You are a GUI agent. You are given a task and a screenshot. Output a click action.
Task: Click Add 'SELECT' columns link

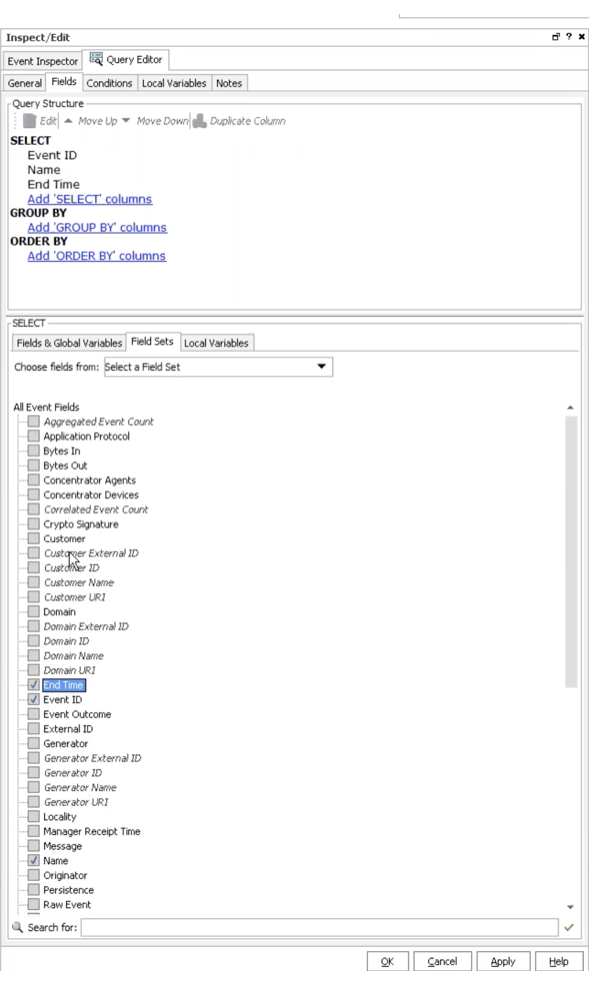89,199
